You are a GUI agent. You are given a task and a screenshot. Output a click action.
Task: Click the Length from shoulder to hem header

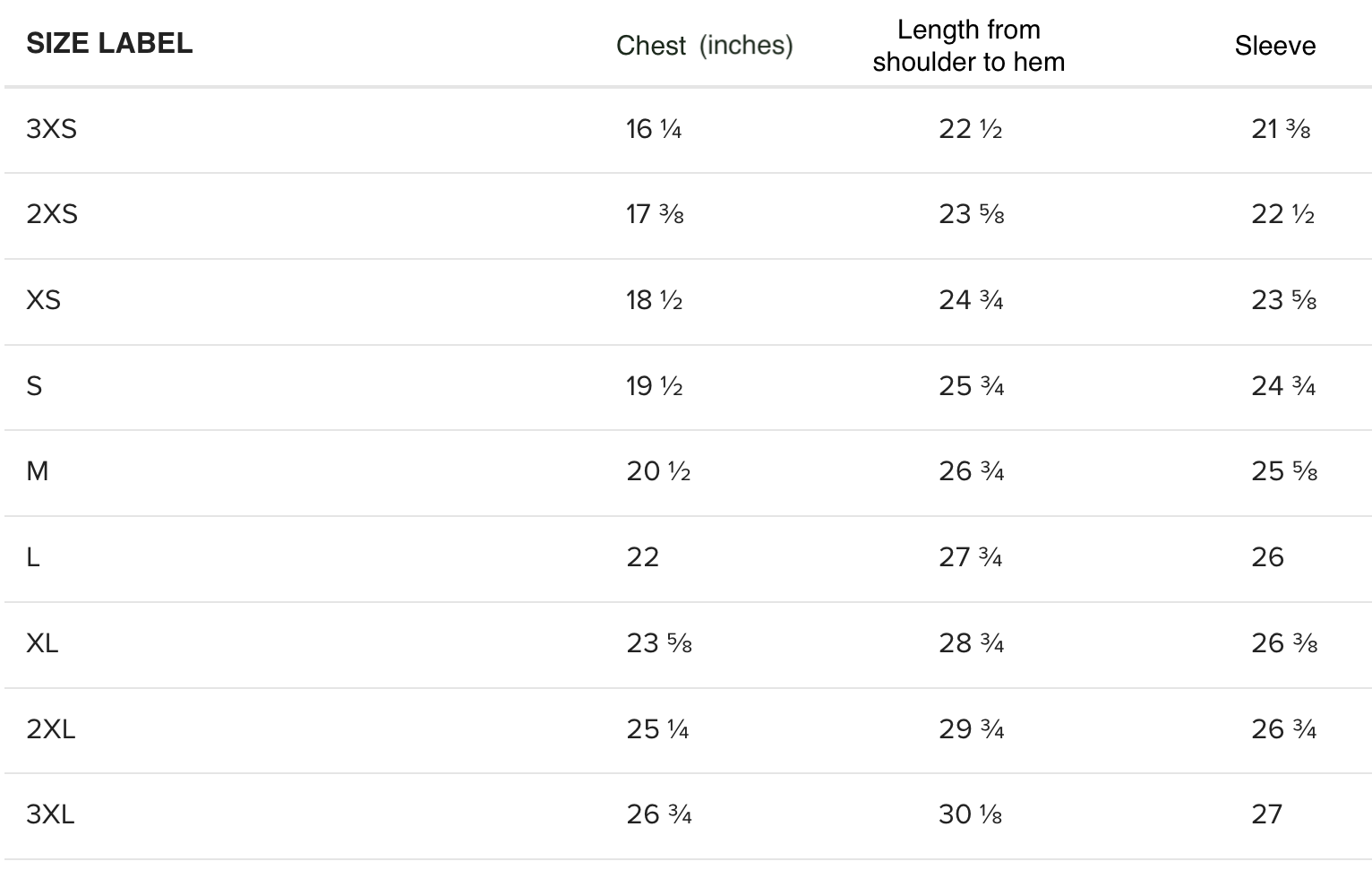click(x=969, y=46)
